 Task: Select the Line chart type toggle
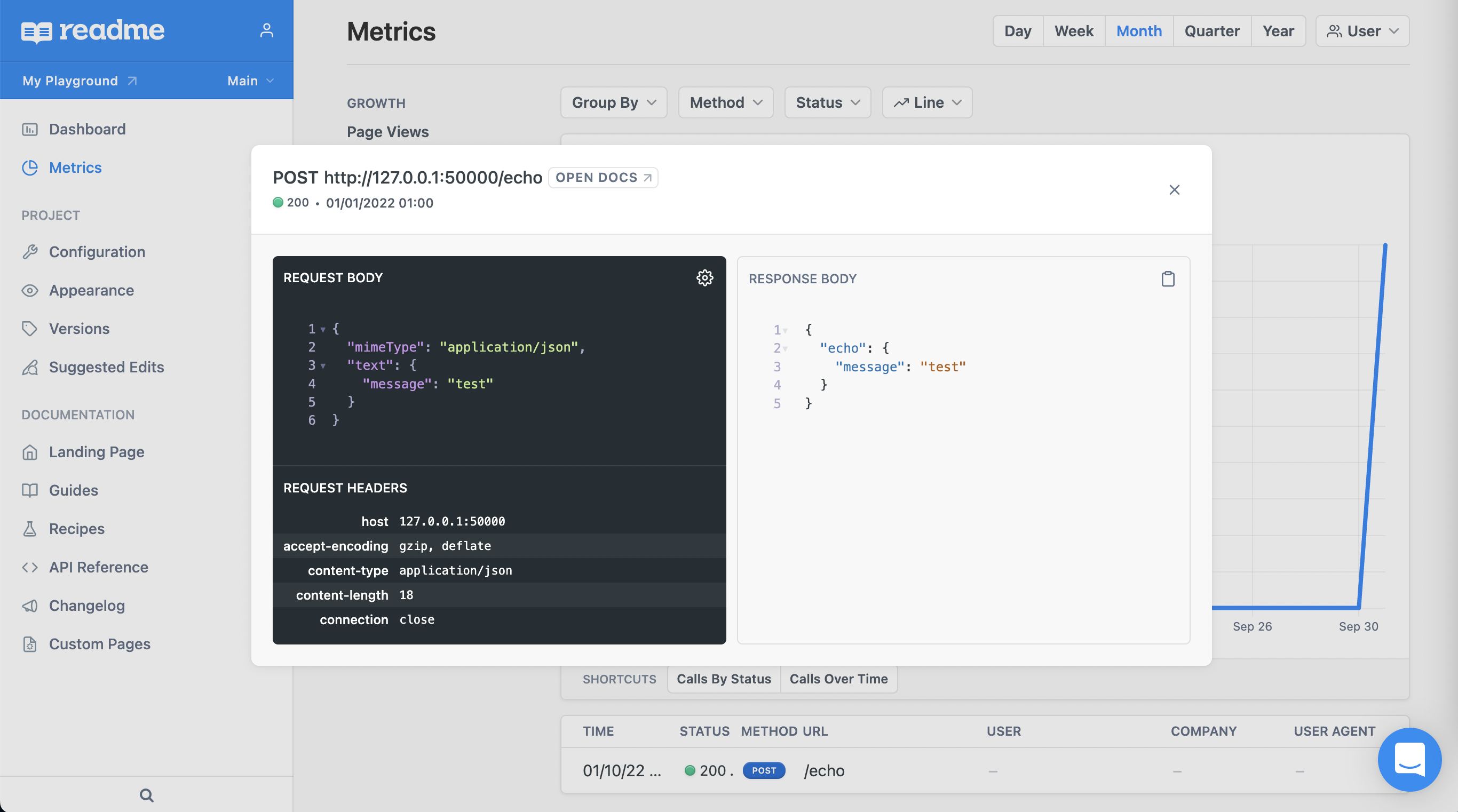(927, 102)
